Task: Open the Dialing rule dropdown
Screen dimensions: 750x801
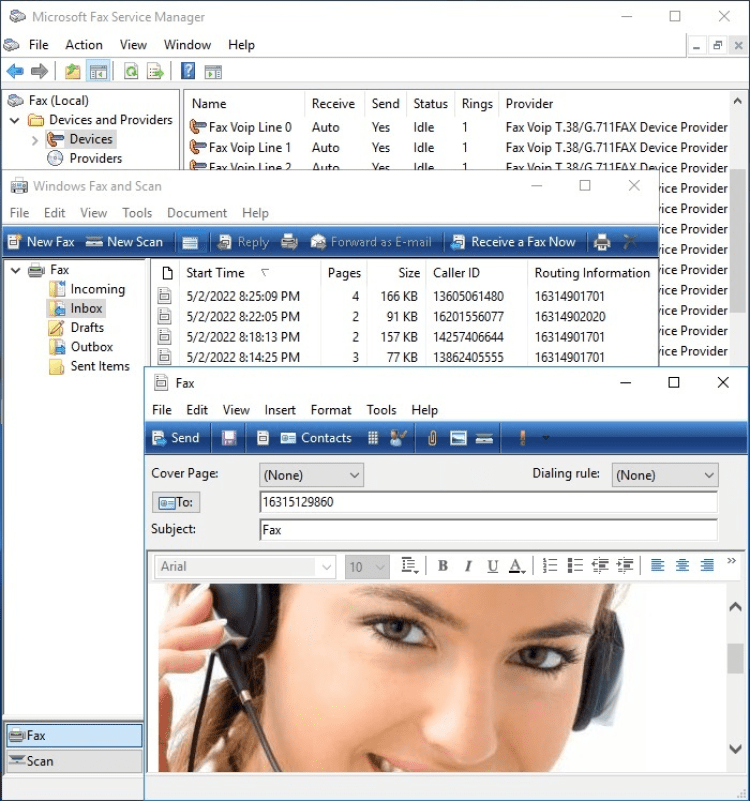Action: point(665,475)
